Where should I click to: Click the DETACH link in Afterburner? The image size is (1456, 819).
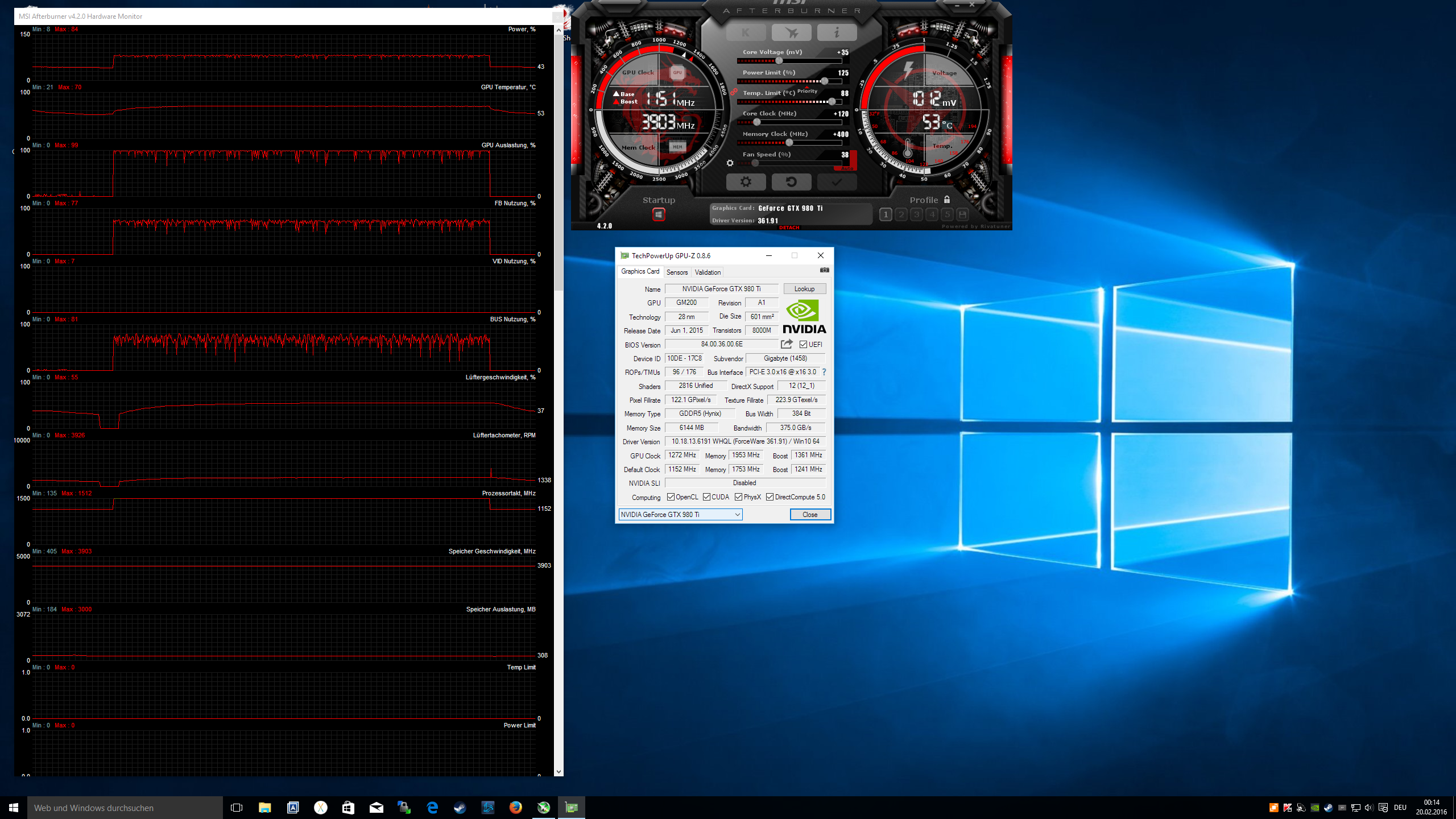[789, 227]
